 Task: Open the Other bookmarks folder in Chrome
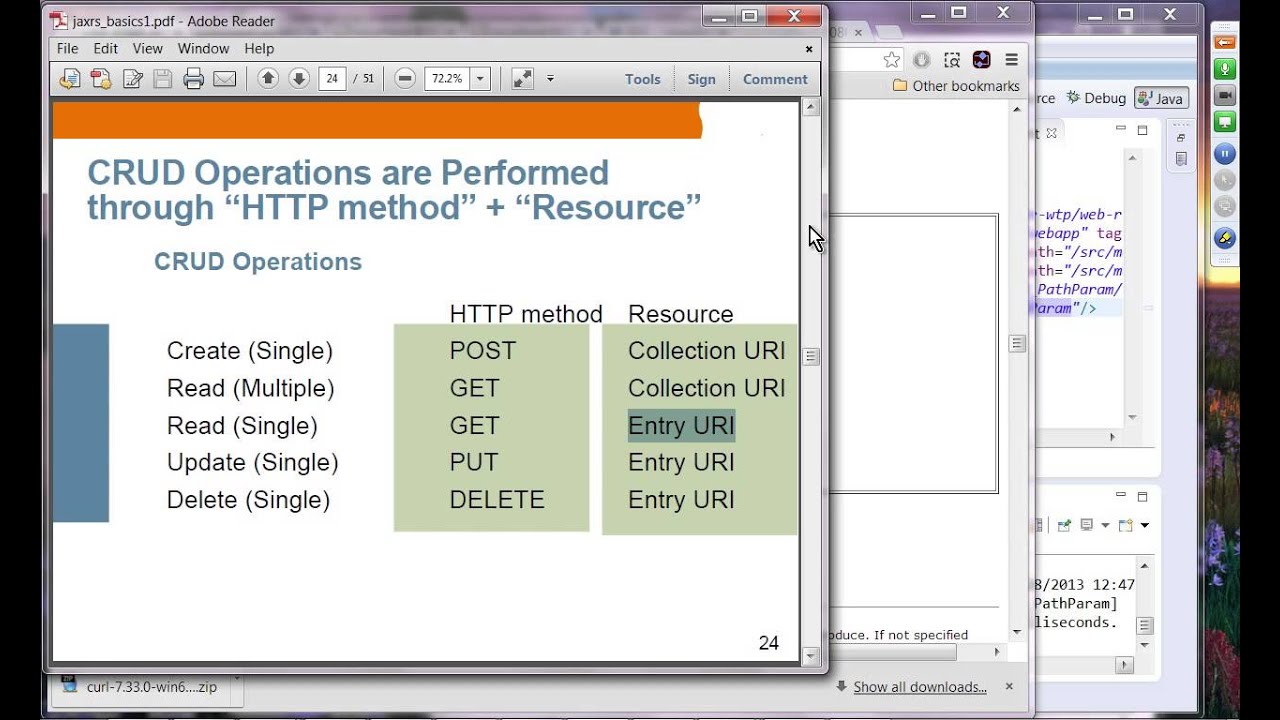[x=956, y=86]
